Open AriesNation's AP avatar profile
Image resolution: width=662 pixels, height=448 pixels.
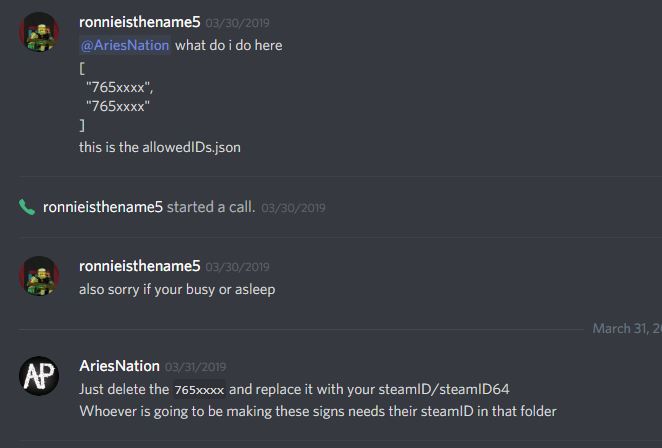pos(39,376)
